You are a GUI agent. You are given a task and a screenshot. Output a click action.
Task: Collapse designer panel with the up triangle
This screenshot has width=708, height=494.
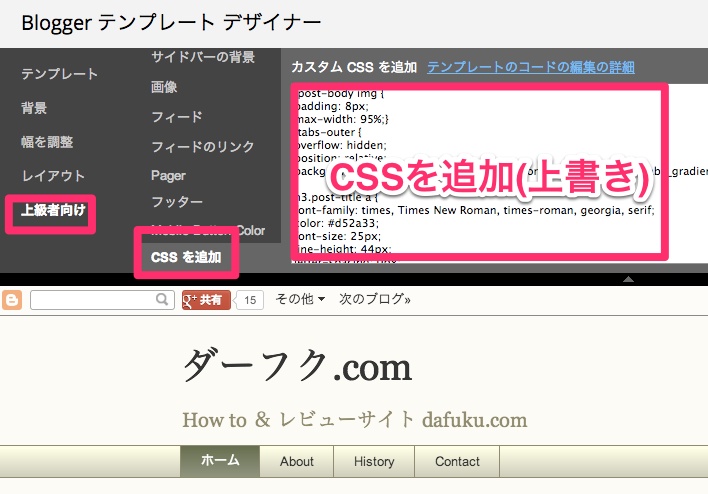click(x=628, y=279)
